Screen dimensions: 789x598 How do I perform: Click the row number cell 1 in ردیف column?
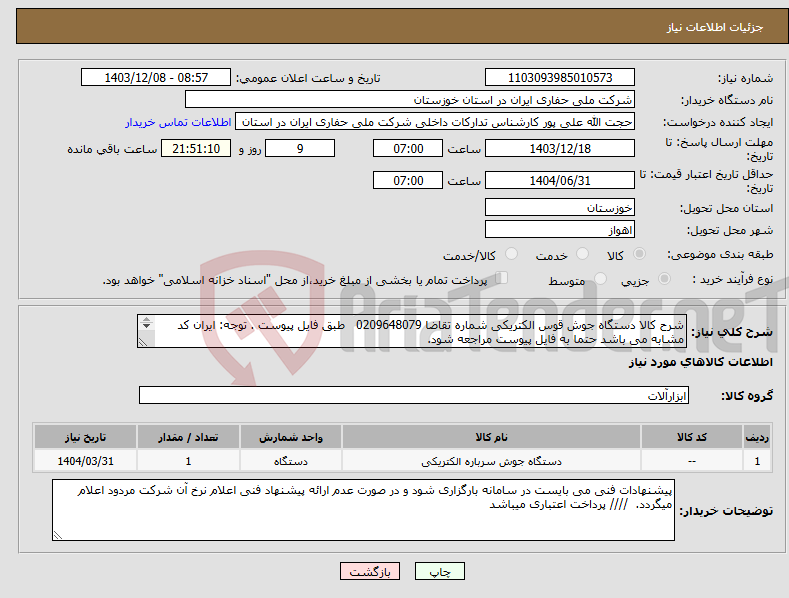[757, 461]
